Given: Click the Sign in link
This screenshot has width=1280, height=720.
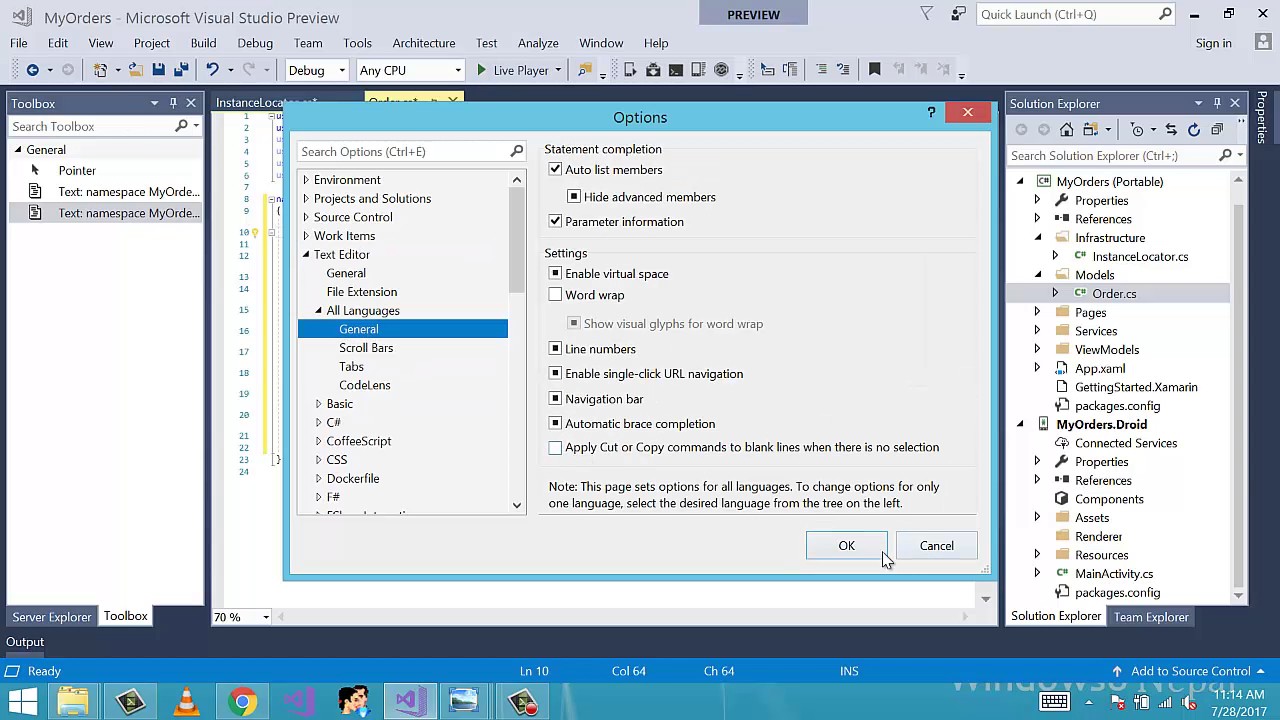Looking at the screenshot, I should tap(1213, 43).
